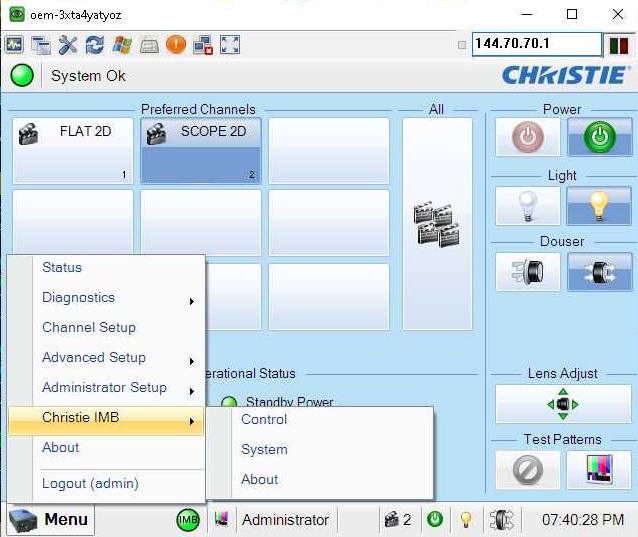Select the SCOPE 2D channel
The width and height of the screenshot is (638, 537).
[201, 151]
